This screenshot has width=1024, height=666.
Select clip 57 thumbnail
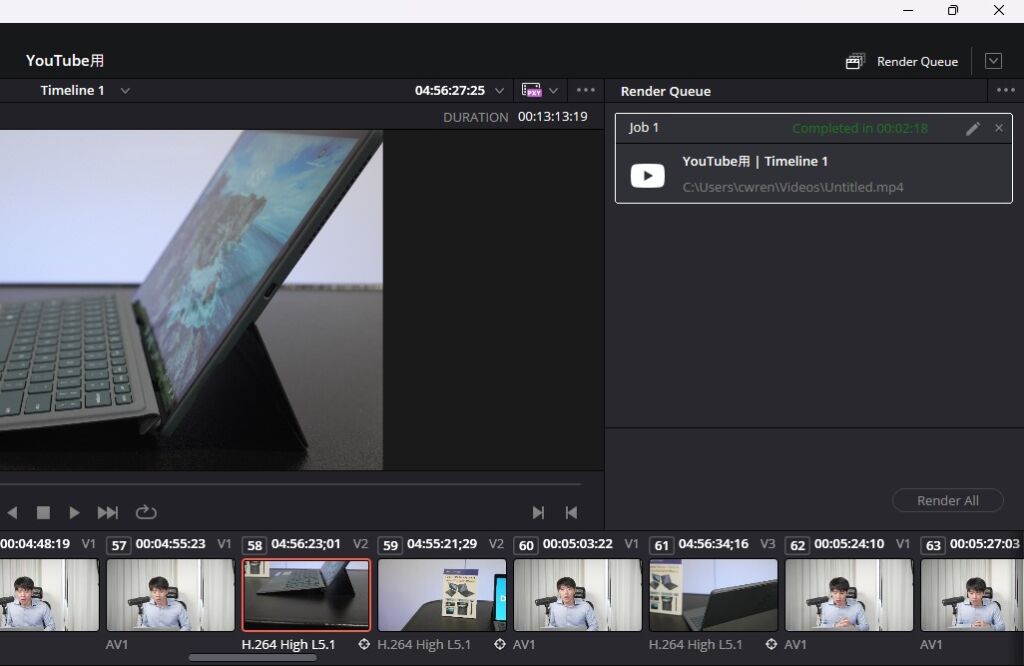(170, 595)
